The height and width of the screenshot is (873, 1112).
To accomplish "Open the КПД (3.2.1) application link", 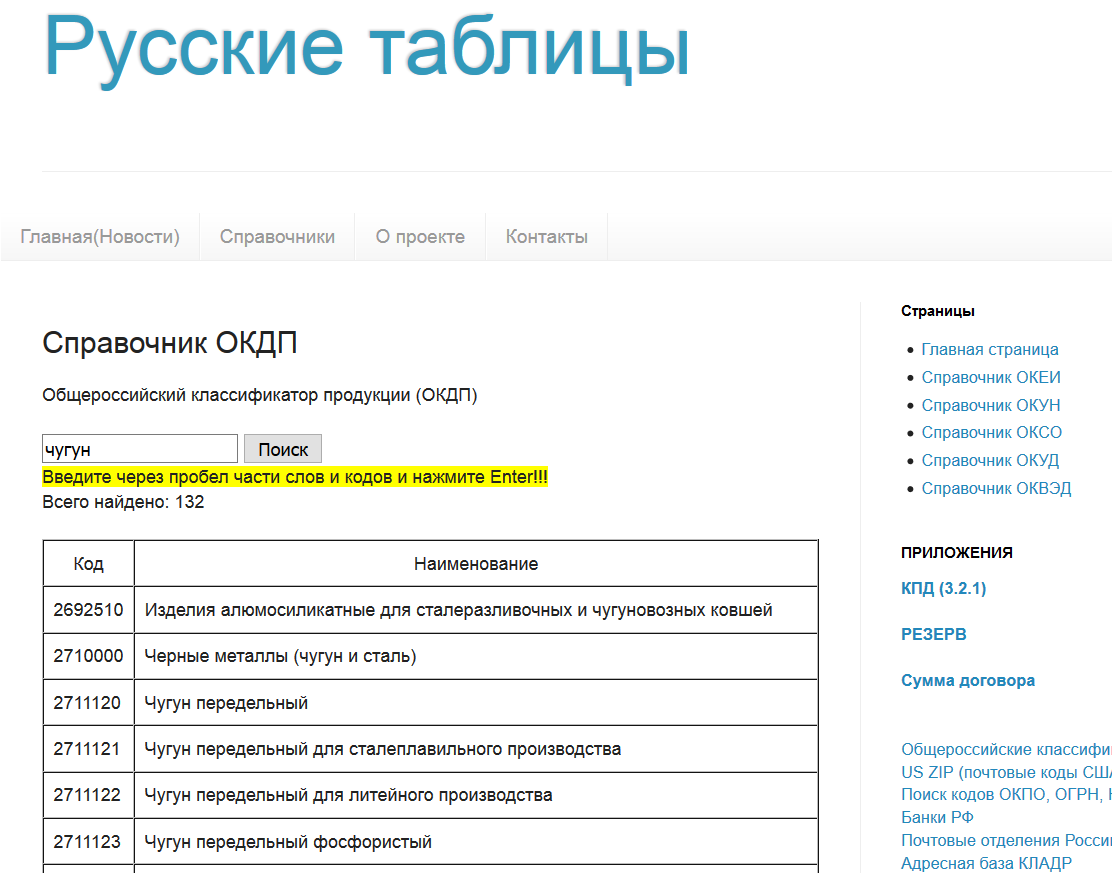I will (944, 588).
